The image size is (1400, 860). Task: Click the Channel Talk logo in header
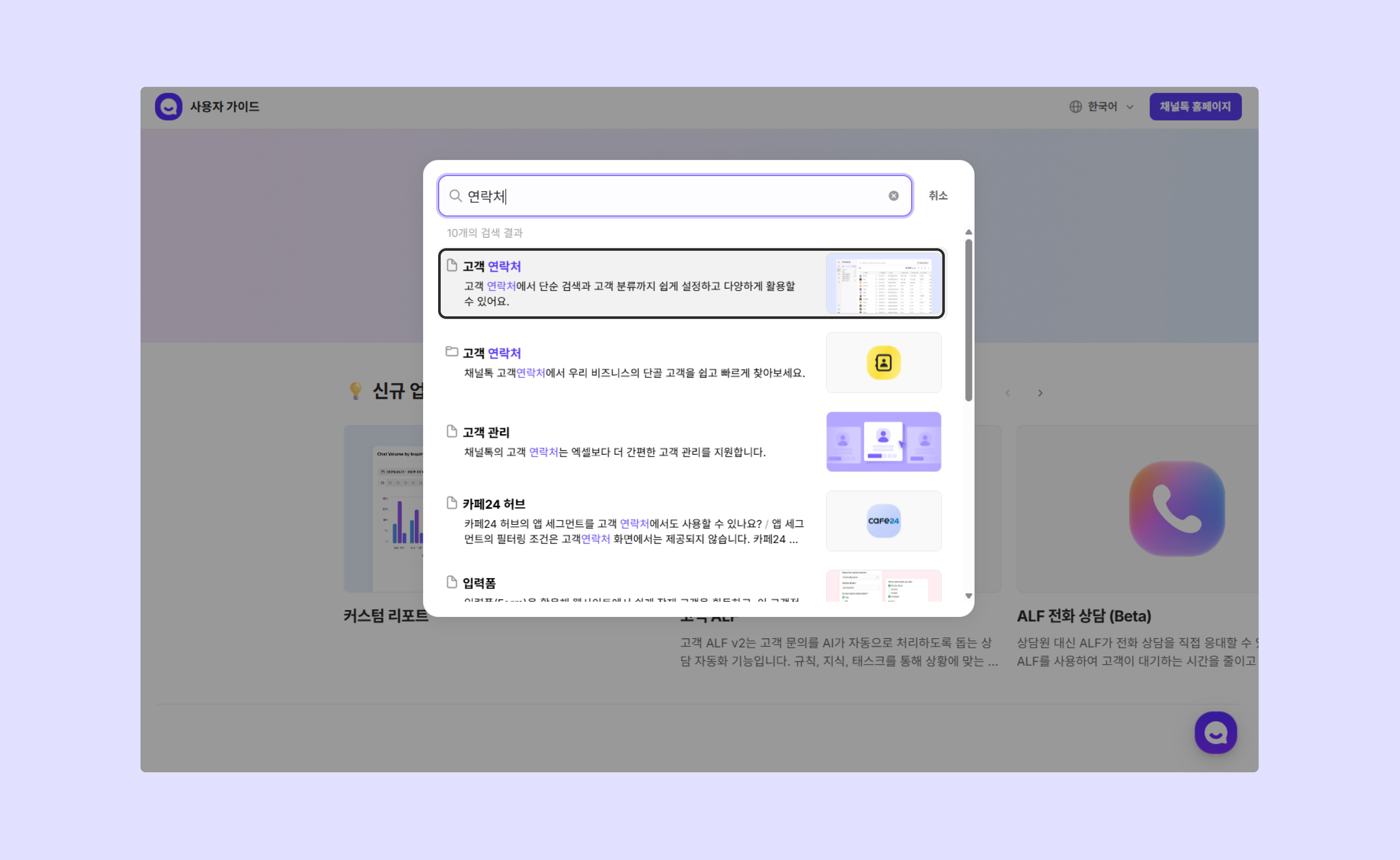(x=168, y=106)
